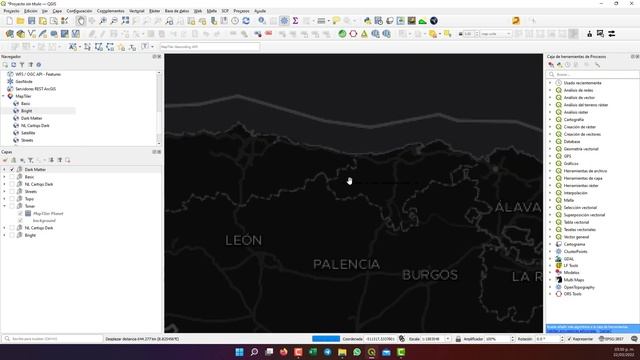
Task: Enable the Toner layer checkbox
Action: 12,207
